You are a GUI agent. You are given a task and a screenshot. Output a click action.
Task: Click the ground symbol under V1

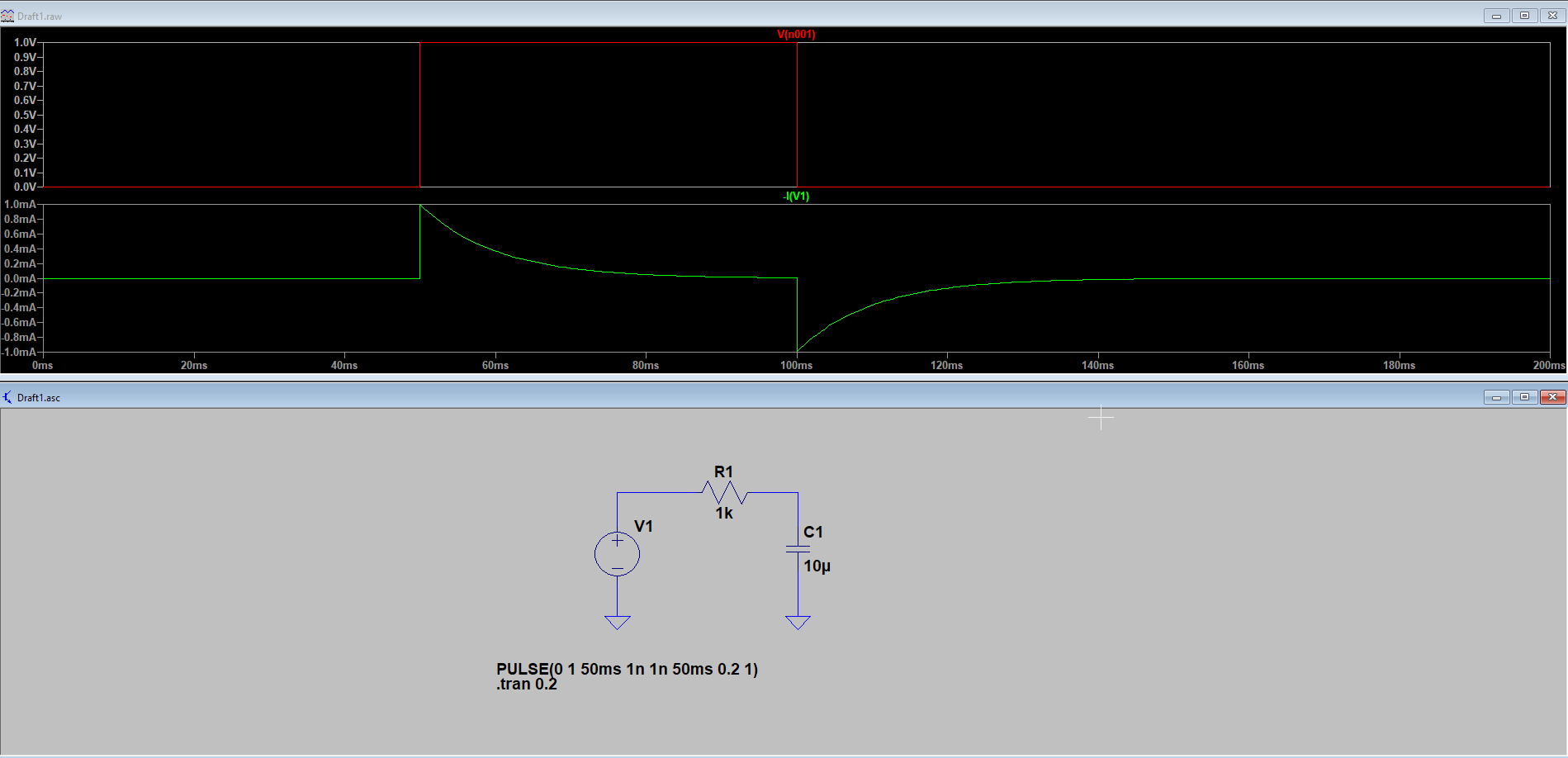pos(617,623)
